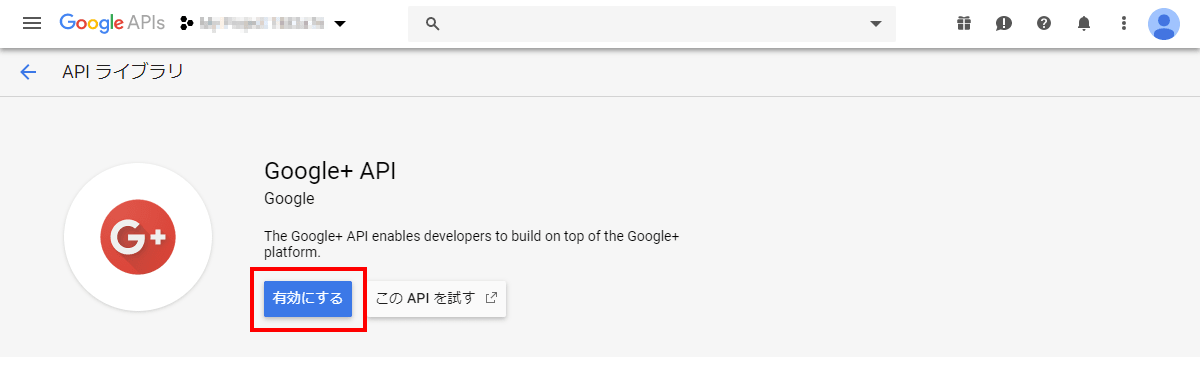Click the blurred project name text
1200x377 pixels.
[263, 23]
